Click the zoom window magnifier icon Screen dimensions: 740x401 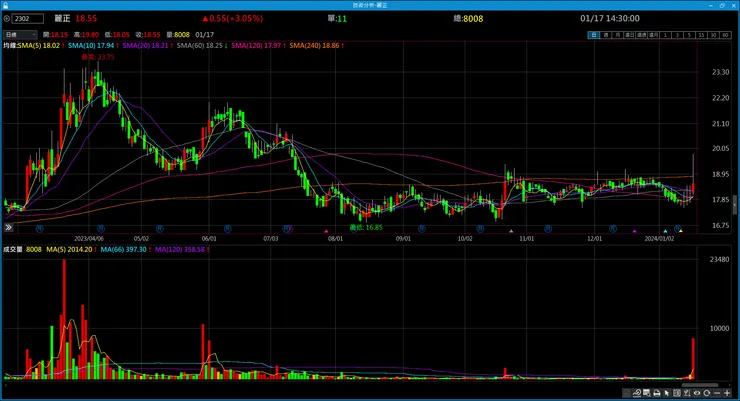tap(647, 393)
